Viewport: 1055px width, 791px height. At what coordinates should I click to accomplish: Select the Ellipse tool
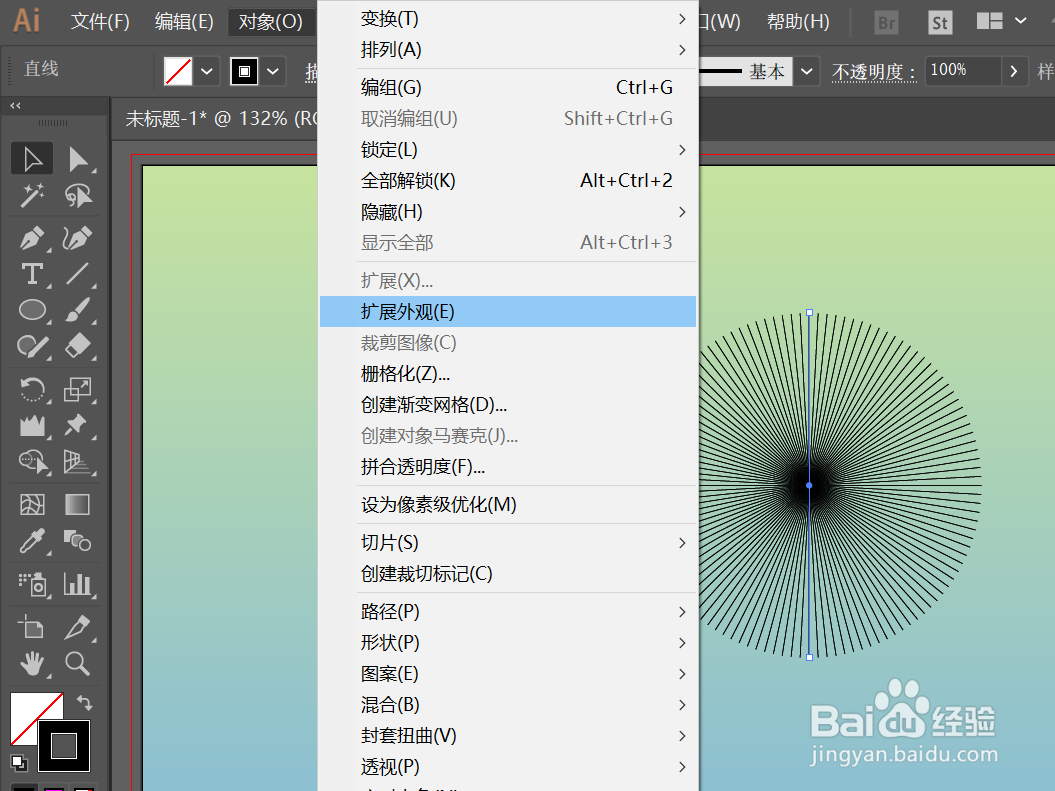click(32, 310)
